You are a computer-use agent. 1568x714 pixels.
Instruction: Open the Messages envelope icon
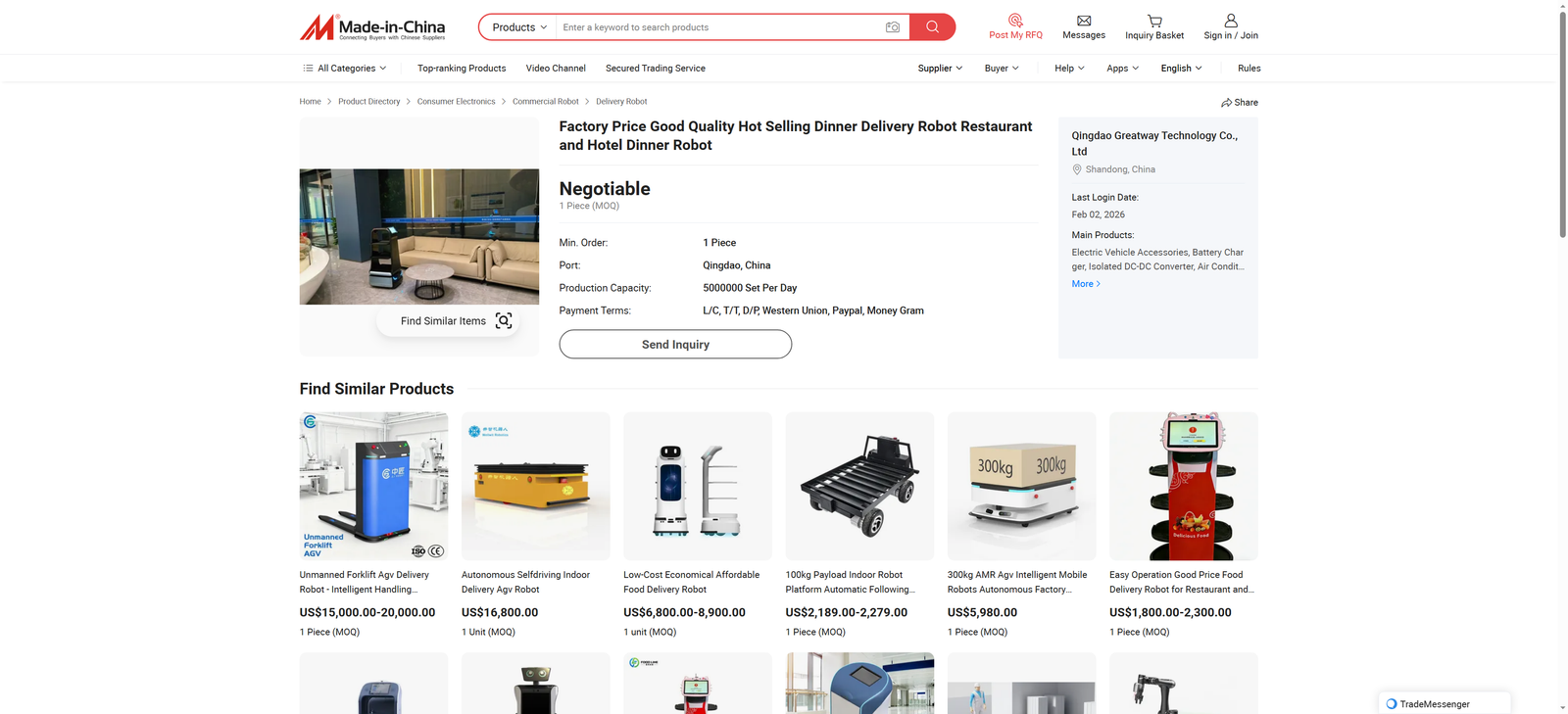click(x=1084, y=21)
